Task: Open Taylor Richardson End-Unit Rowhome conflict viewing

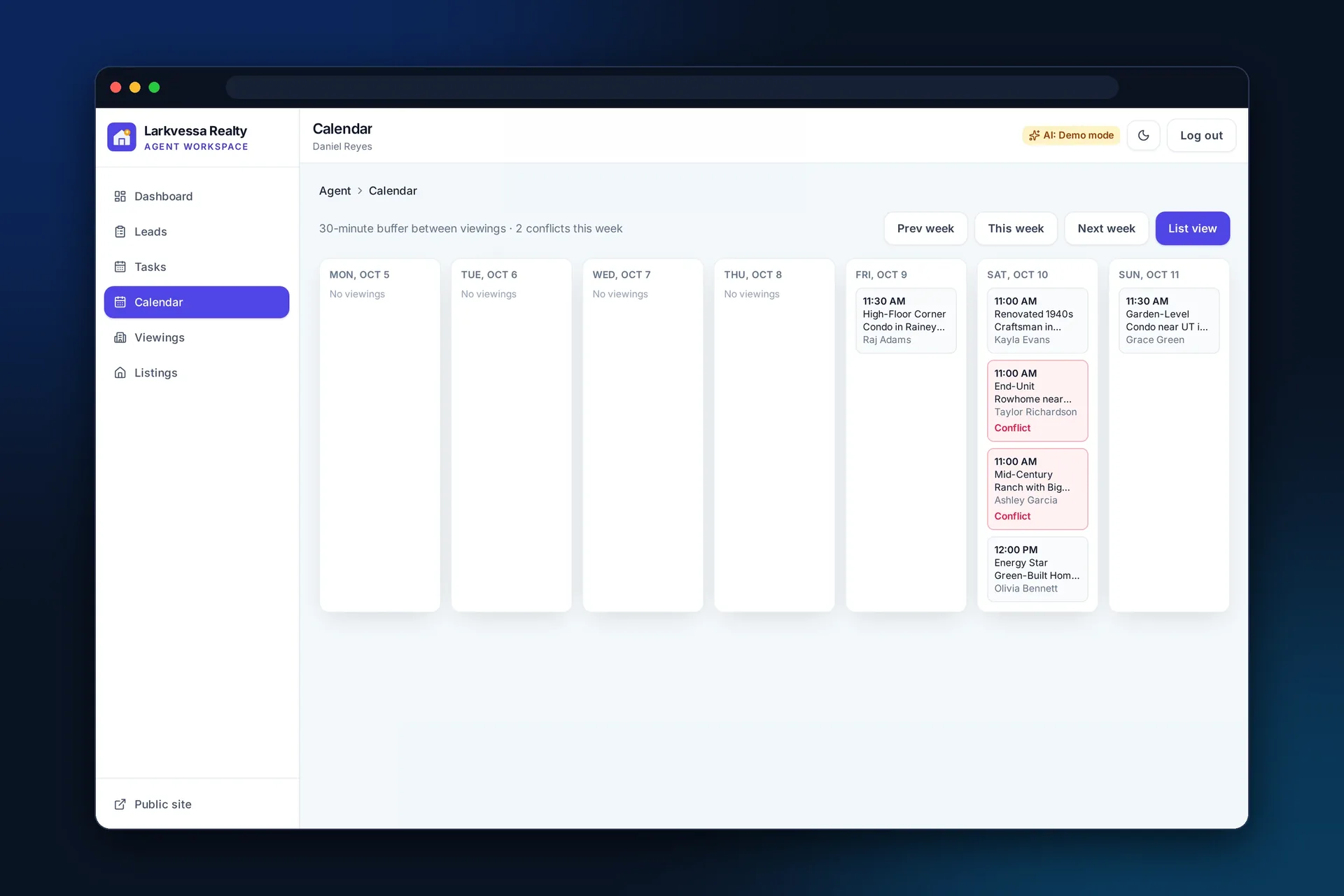Action: coord(1037,401)
